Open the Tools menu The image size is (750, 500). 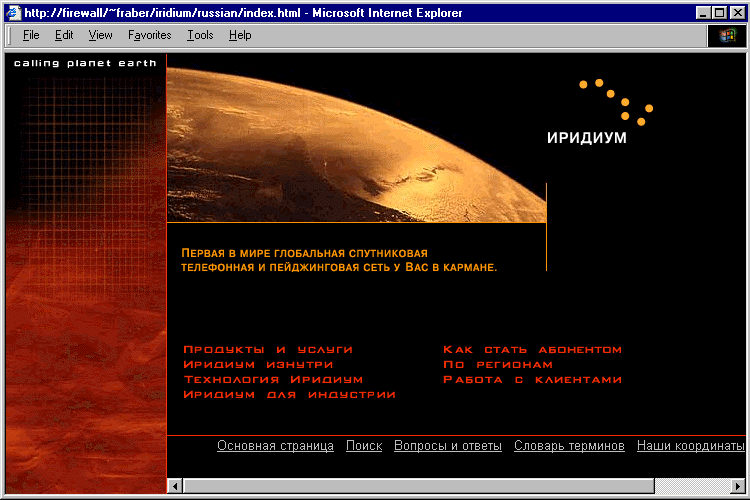pos(200,35)
